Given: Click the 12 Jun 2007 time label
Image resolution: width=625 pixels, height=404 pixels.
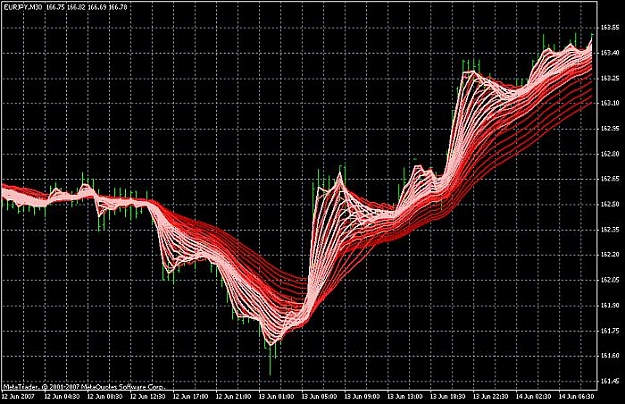Looking at the screenshot, I should coord(18,397).
